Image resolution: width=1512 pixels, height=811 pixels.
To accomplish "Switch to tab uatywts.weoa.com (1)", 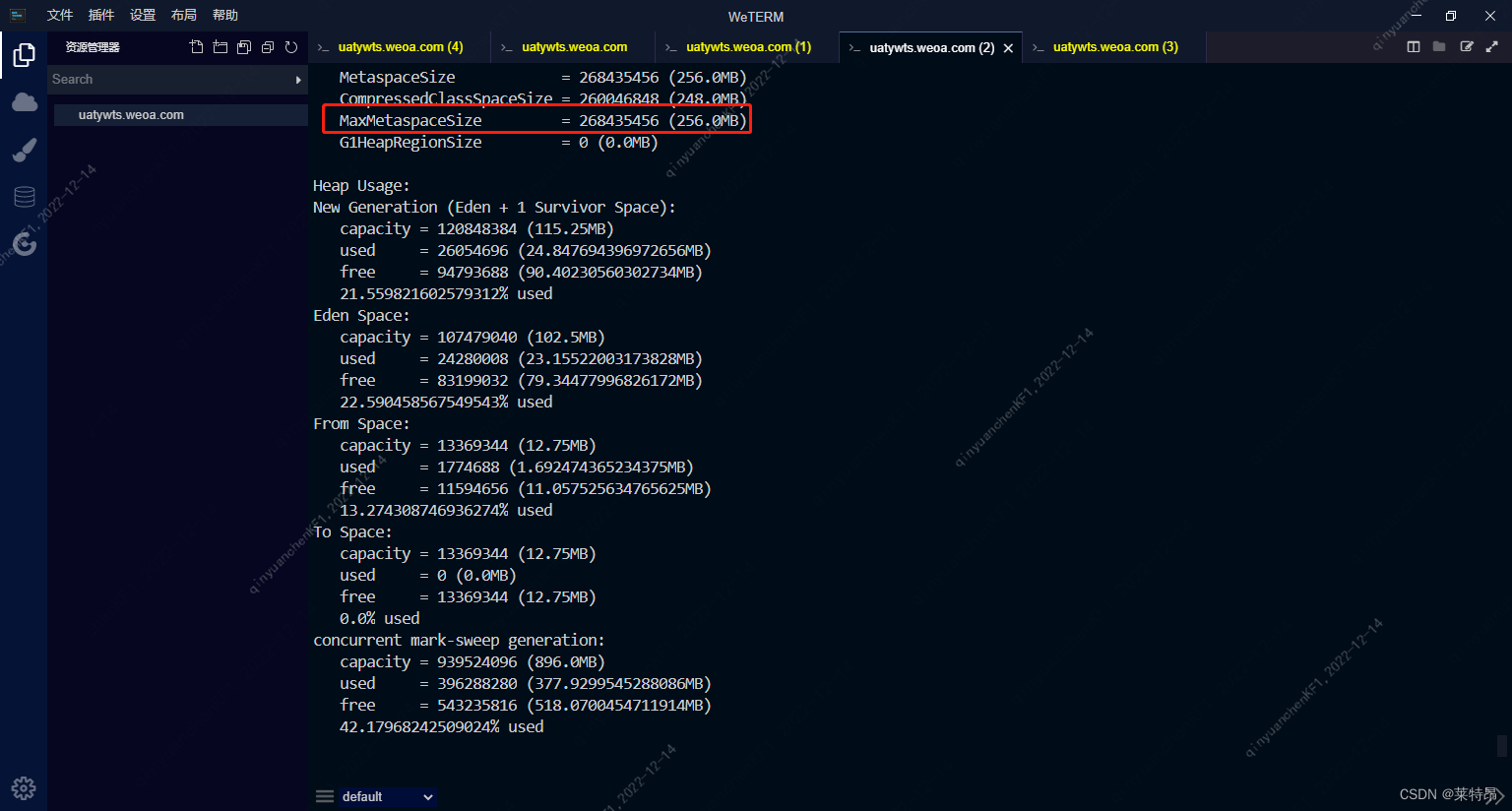I will click(x=748, y=47).
